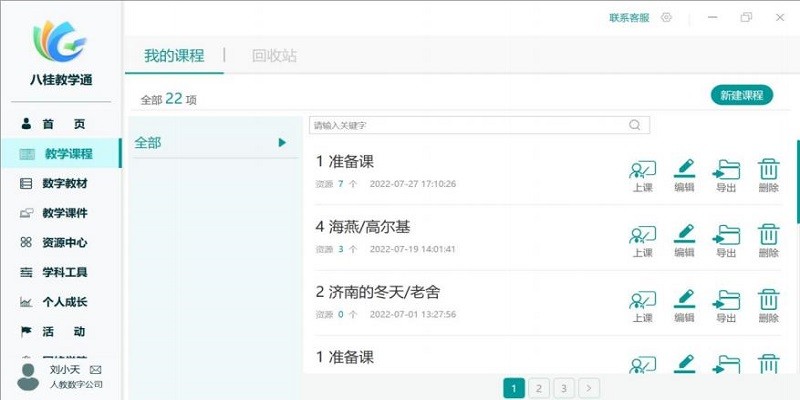Delete the 4 海燕/高尔基 course
Screen dimensions: 800x400
click(x=768, y=241)
